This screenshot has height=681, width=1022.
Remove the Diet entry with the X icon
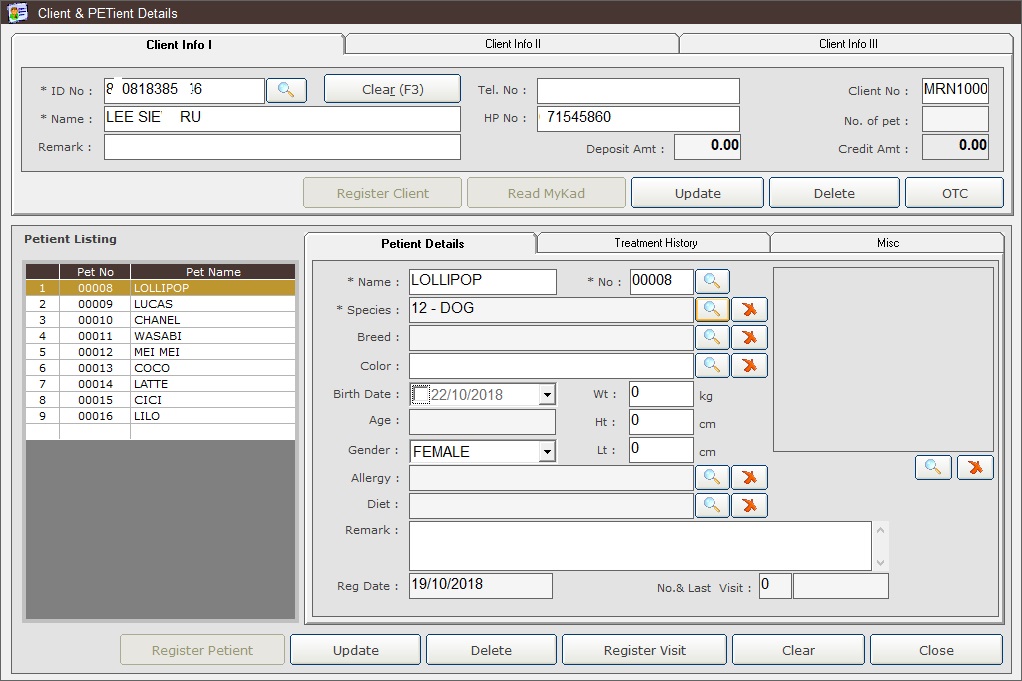click(x=749, y=506)
